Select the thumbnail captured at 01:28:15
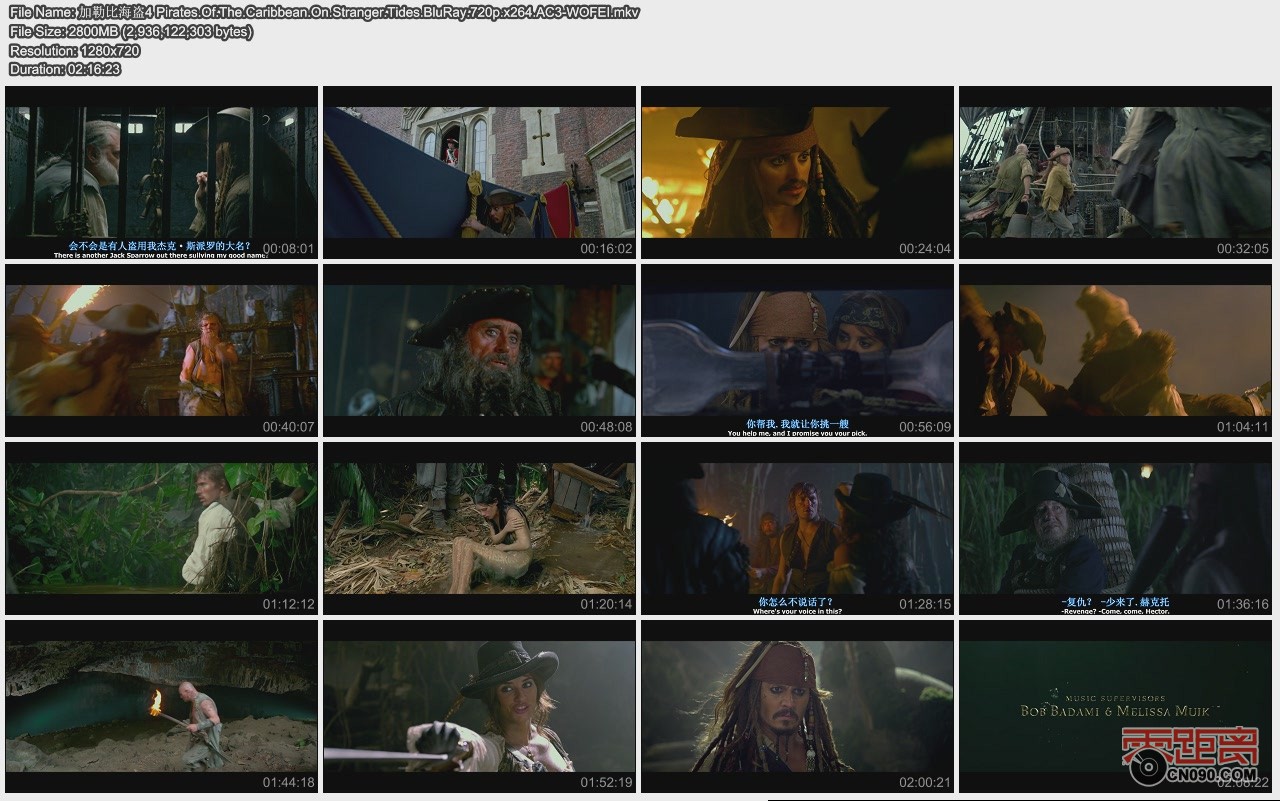The height and width of the screenshot is (801, 1280). click(x=797, y=528)
